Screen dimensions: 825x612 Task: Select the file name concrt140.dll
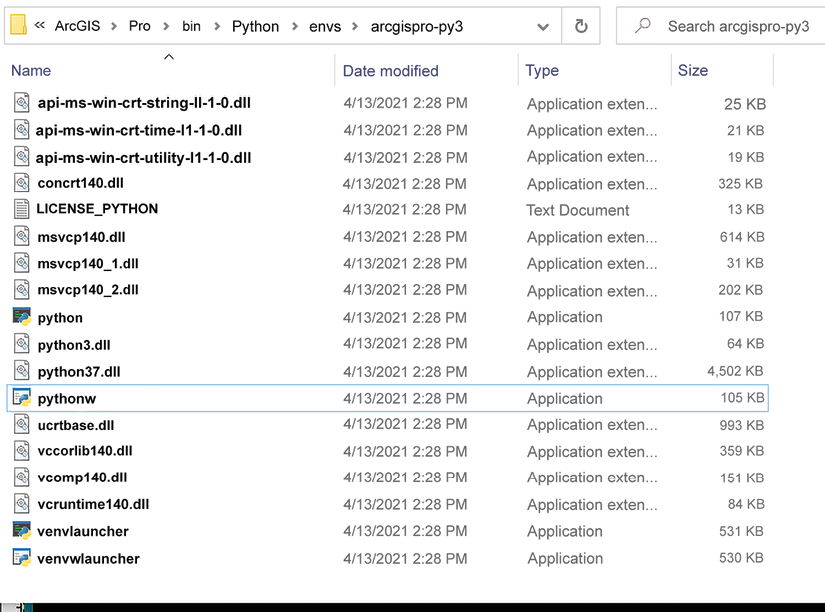[81, 183]
